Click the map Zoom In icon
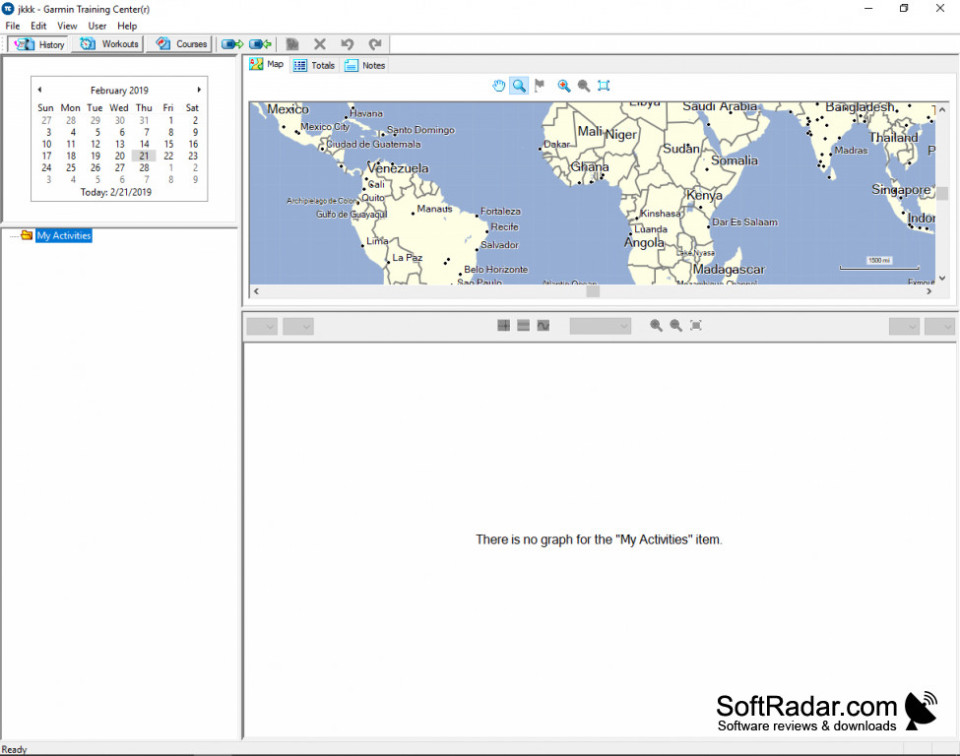Screen dimensions: 960x756 564,86
